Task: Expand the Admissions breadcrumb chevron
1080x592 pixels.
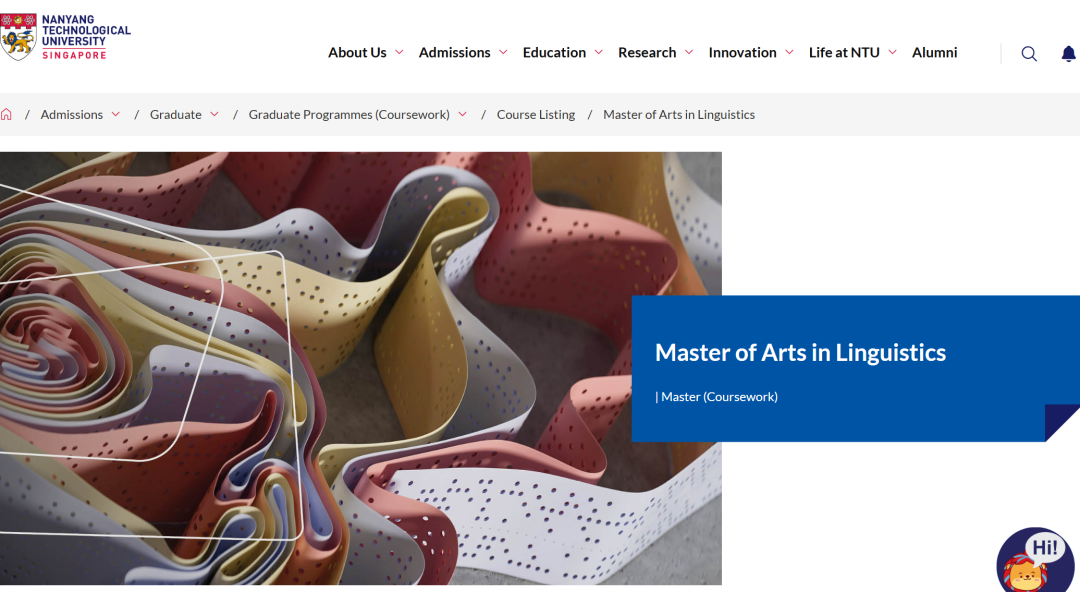Action: coord(115,115)
